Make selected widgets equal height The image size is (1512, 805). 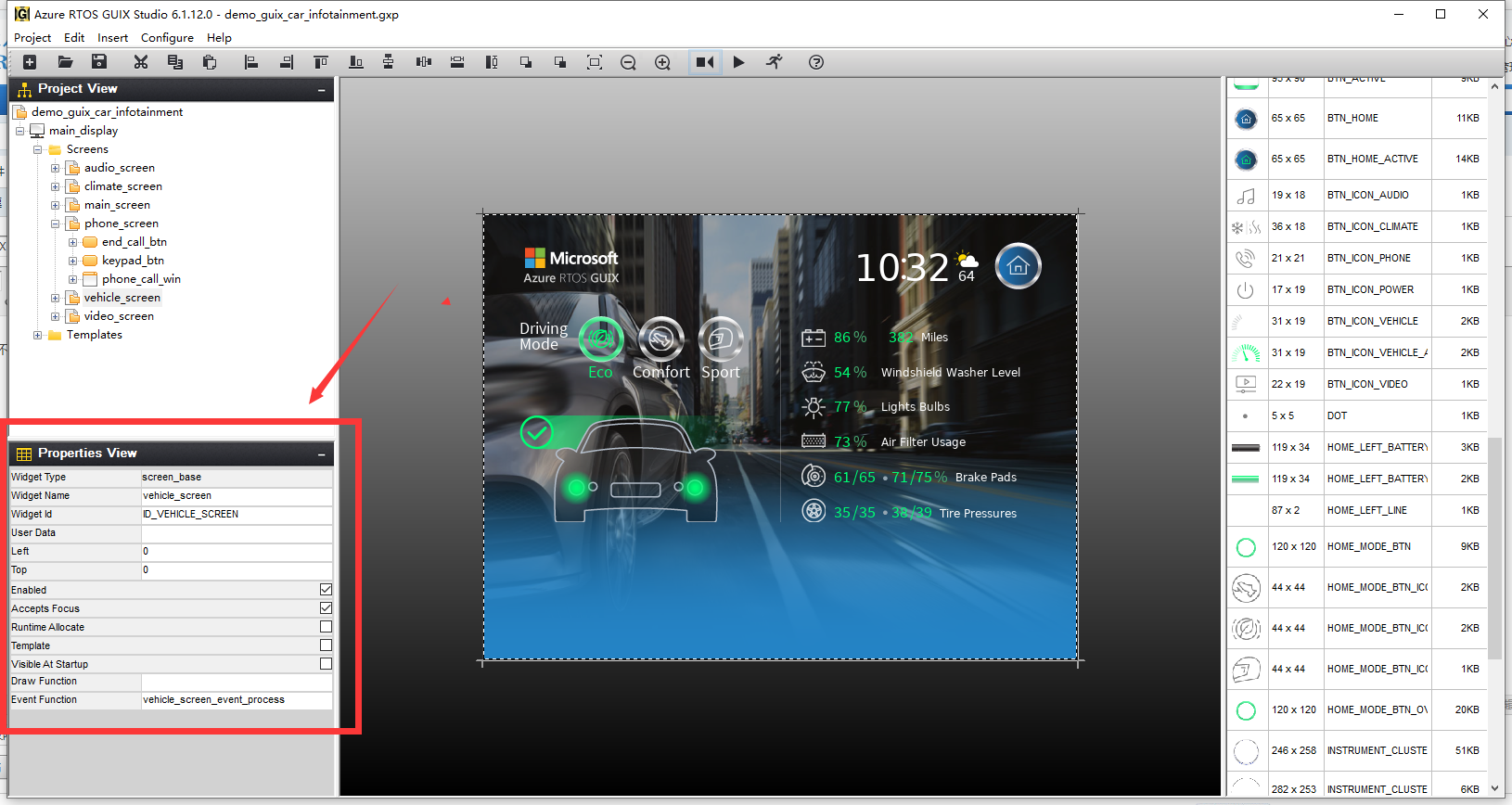(492, 62)
